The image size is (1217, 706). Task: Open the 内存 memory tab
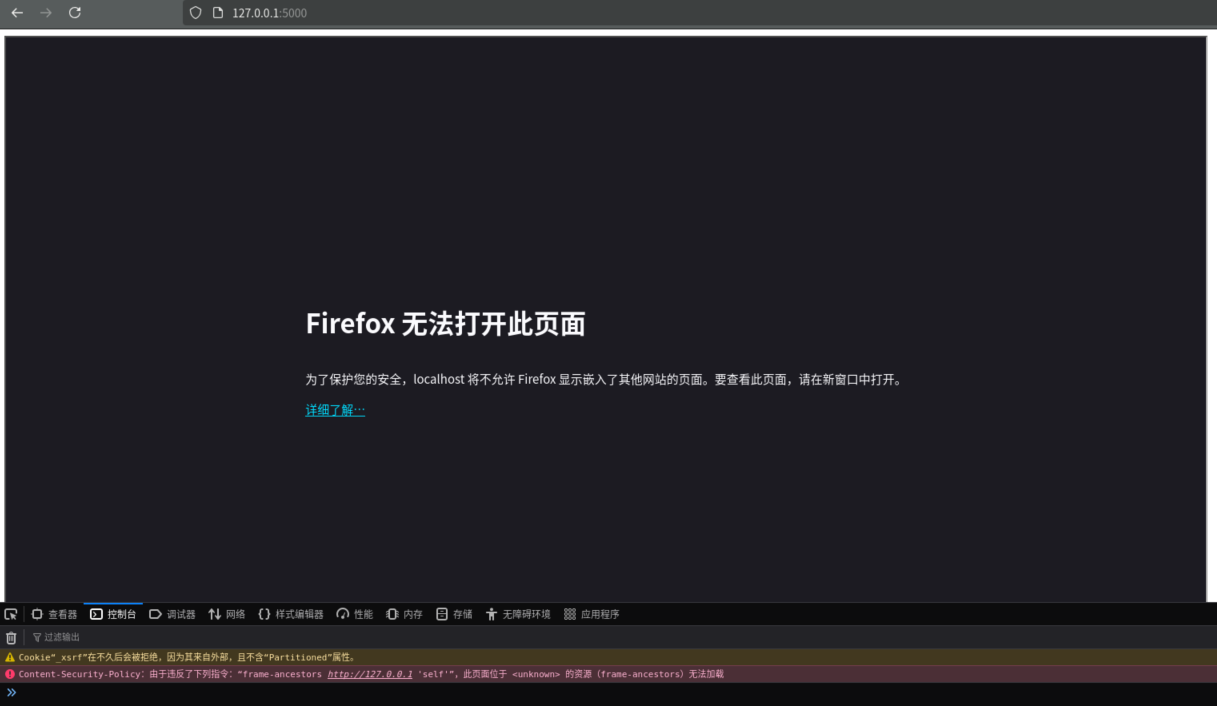[404, 614]
